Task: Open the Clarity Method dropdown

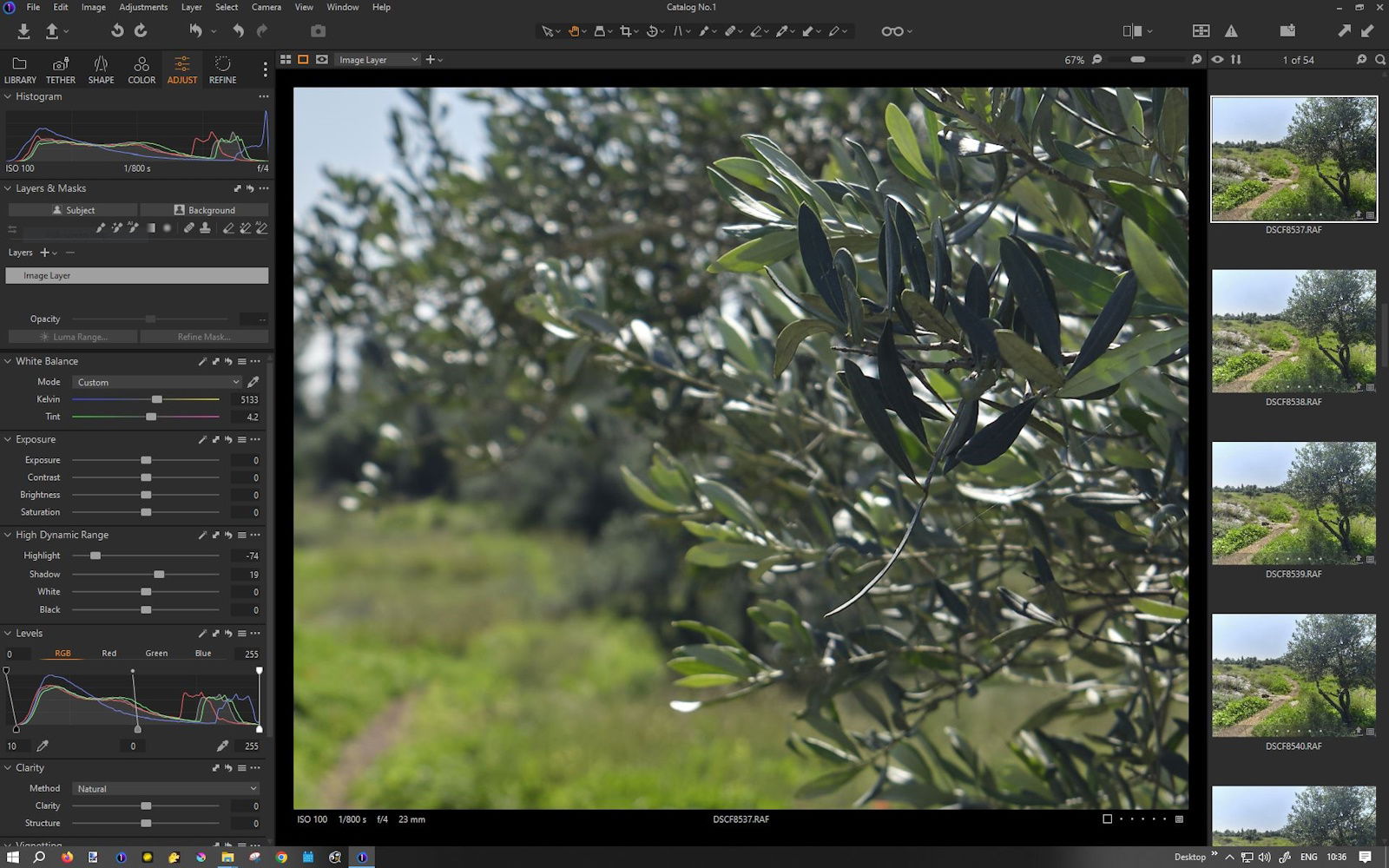Action: [166, 789]
